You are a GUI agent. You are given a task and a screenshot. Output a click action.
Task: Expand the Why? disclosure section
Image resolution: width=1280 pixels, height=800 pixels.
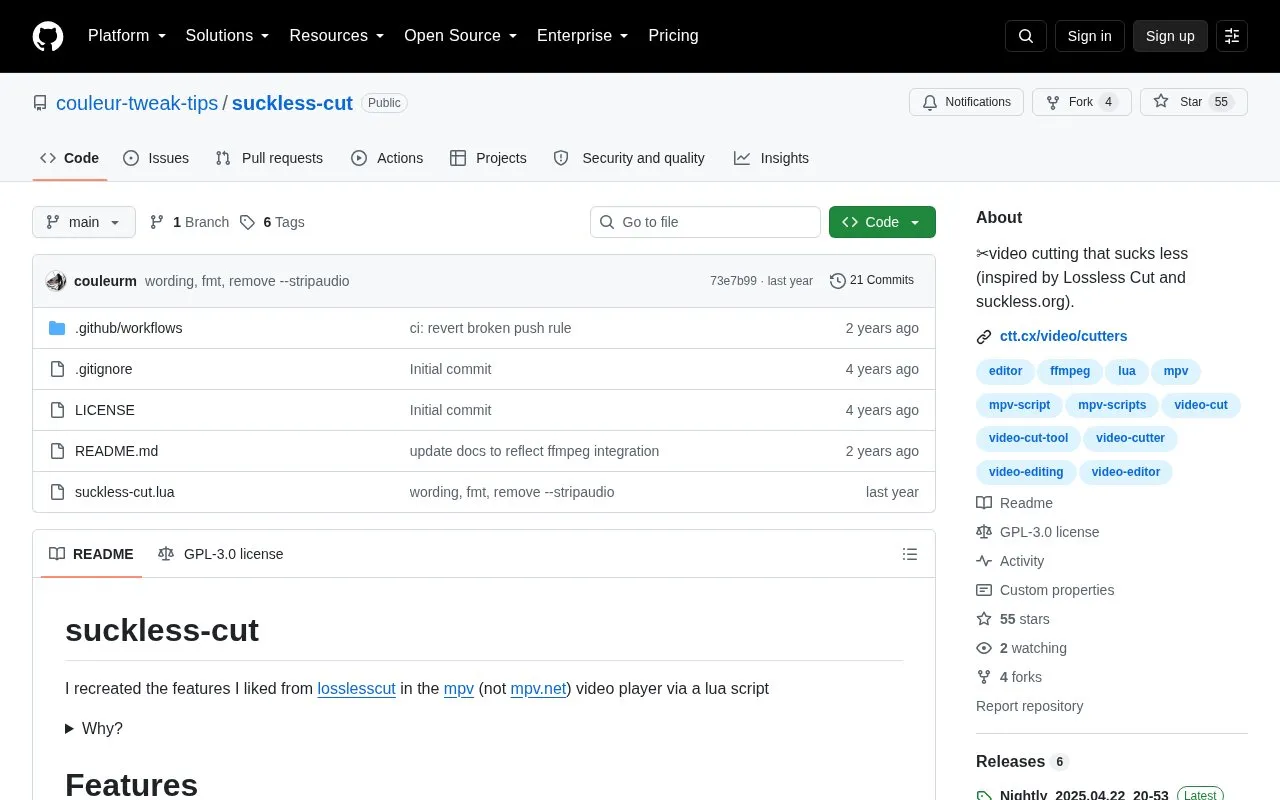click(x=94, y=728)
